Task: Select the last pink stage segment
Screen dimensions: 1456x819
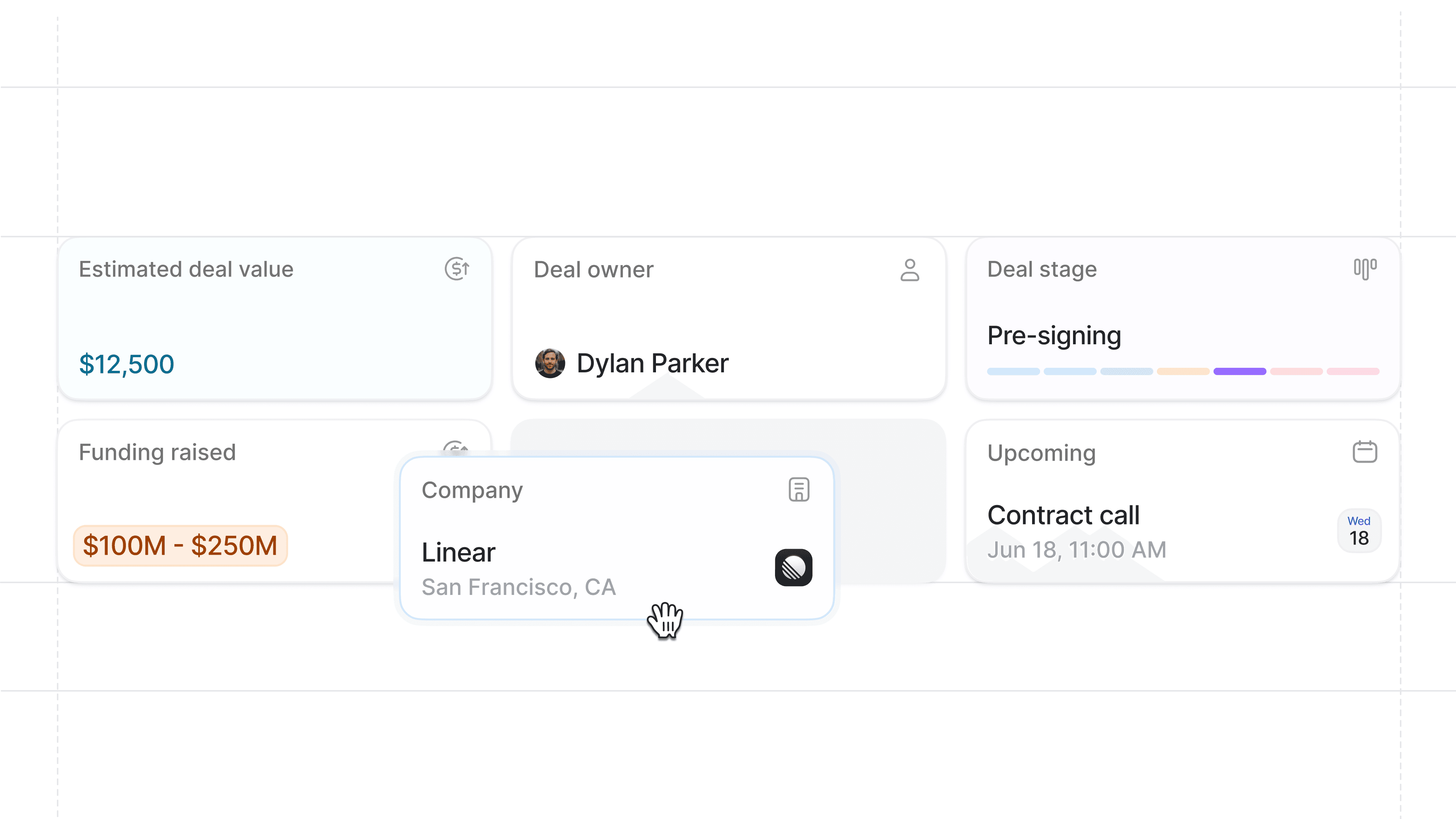Action: 1353,371
